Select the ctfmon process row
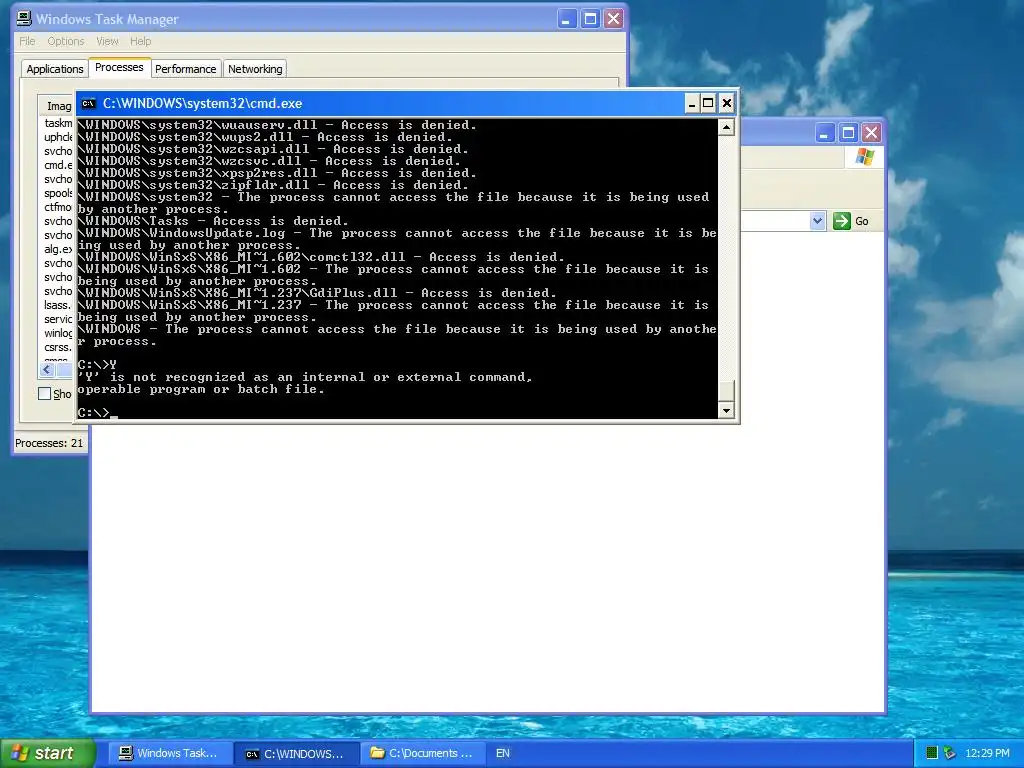The height and width of the screenshot is (768, 1024). pos(58,207)
